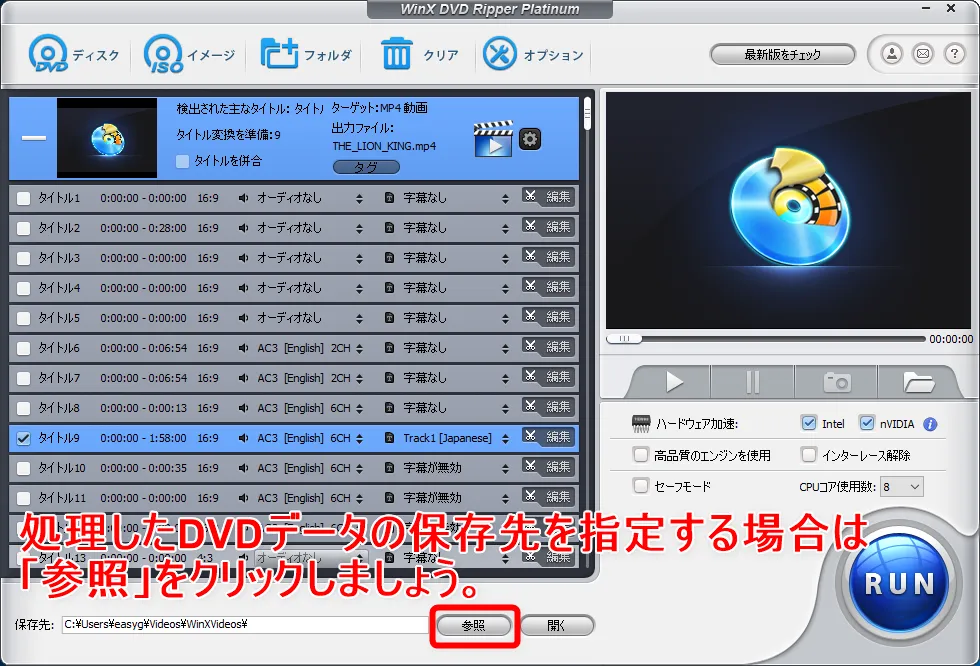Open audio track selector for タイトル3

pyautogui.click(x=359, y=259)
